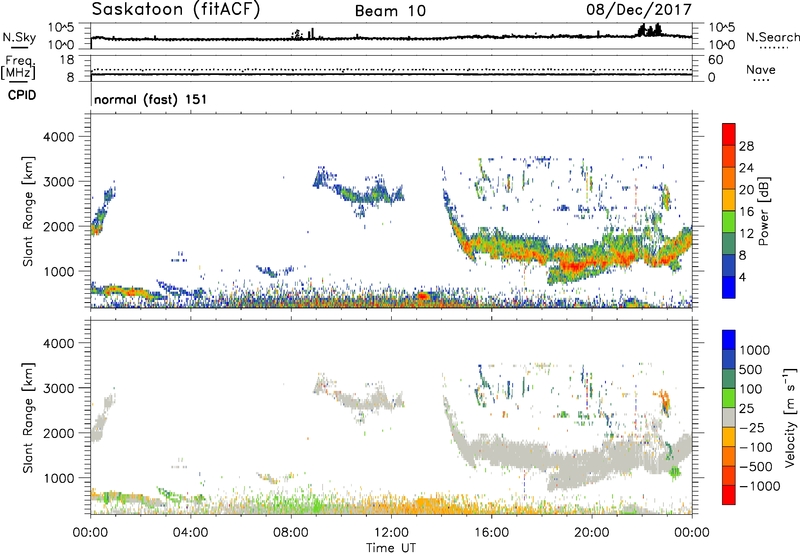
Task: Click the Time UT axis label
Action: pyautogui.click(x=391, y=548)
